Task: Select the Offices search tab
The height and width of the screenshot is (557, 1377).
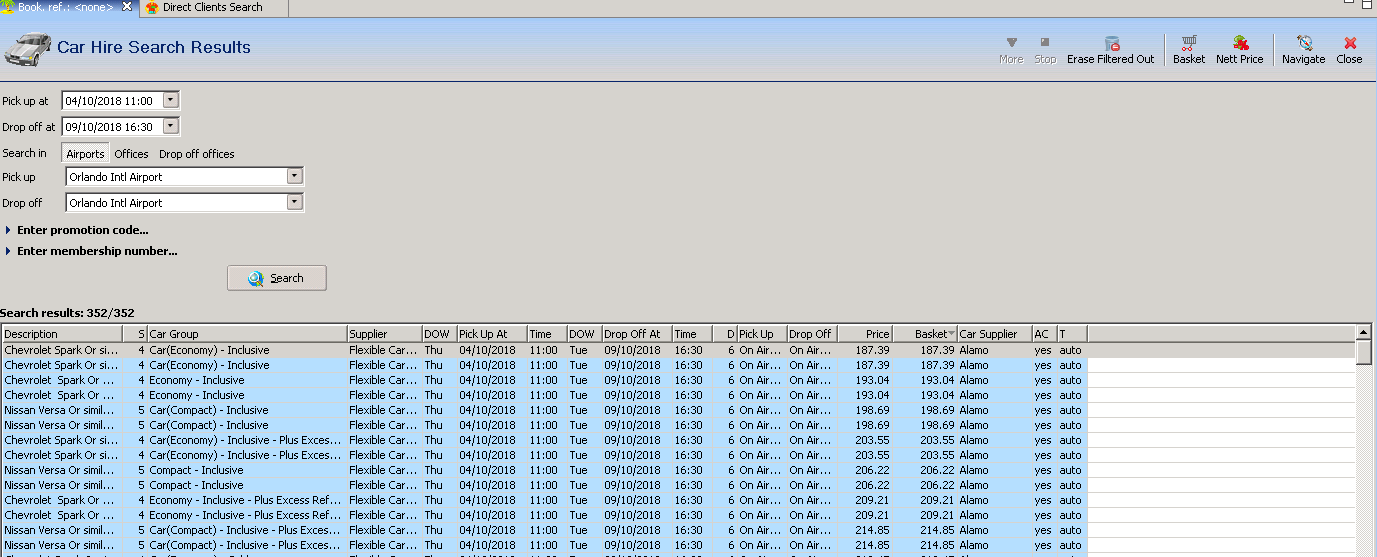Action: (131, 154)
